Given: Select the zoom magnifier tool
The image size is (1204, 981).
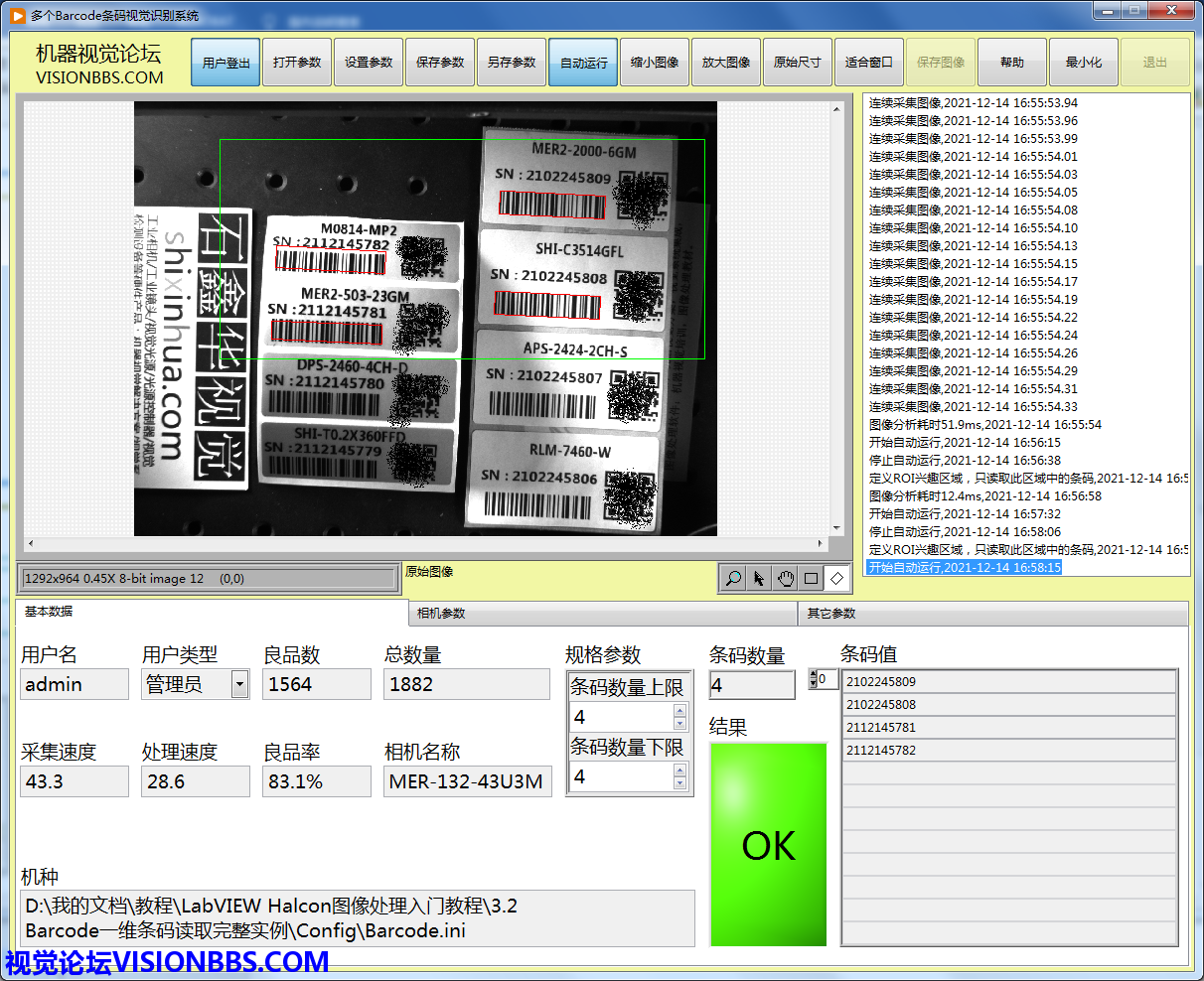Looking at the screenshot, I should tap(733, 578).
